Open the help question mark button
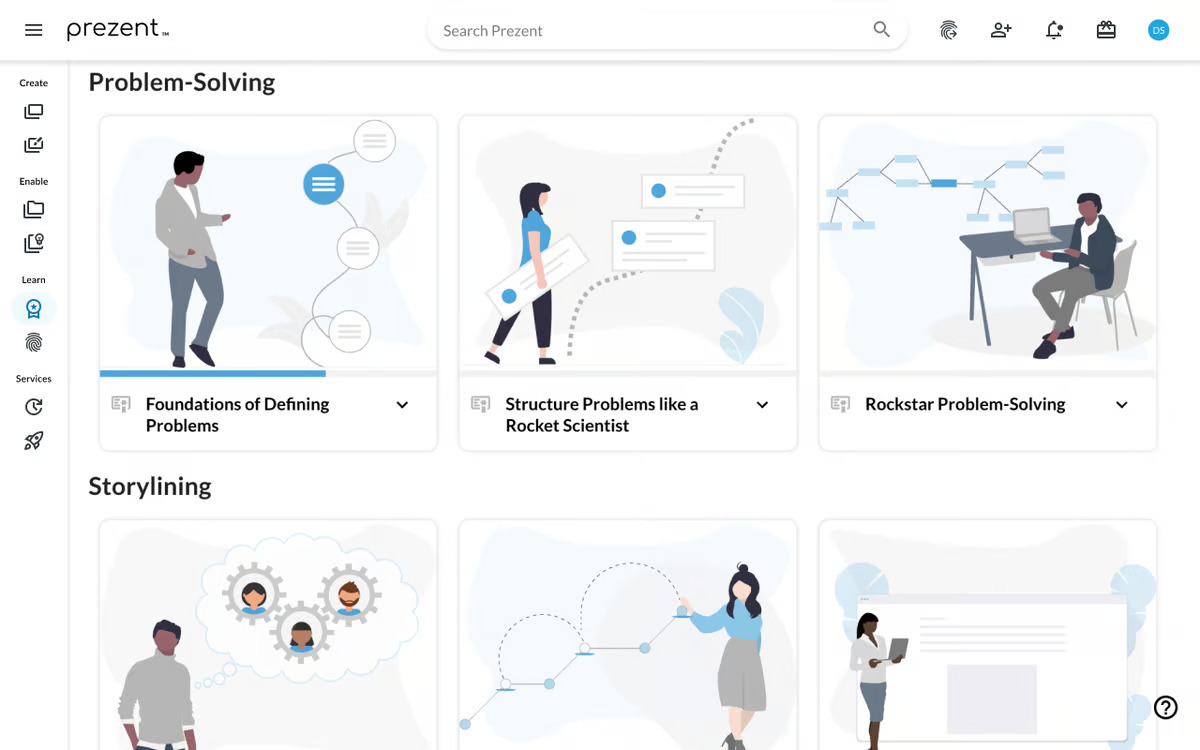Viewport: 1200px width, 750px height. pos(1166,707)
